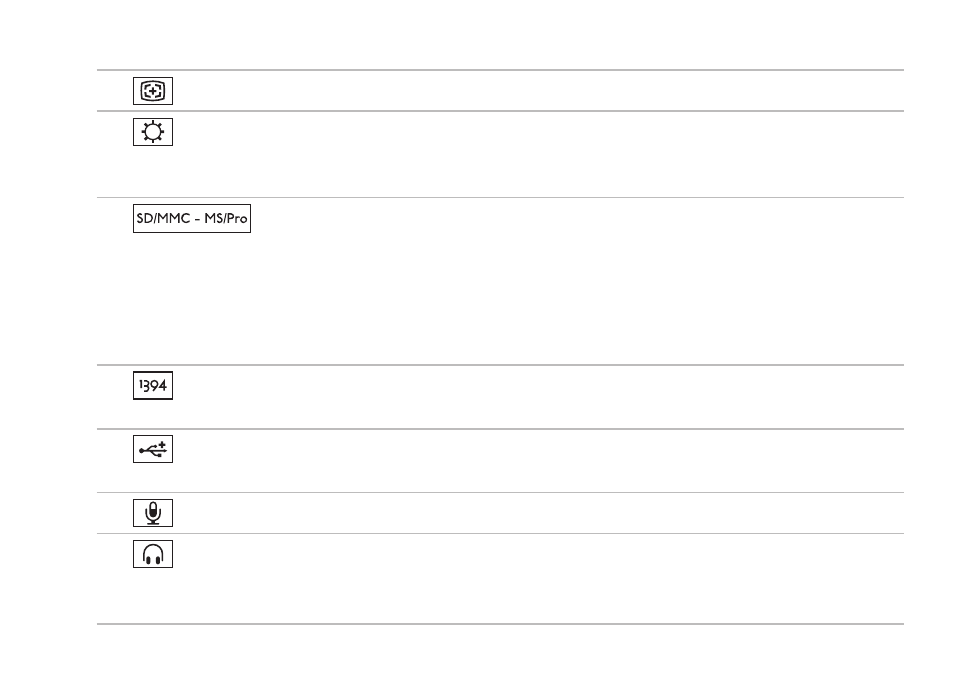The width and height of the screenshot is (953, 676).
Task: Click the microphone connector icon
Action: [x=153, y=513]
